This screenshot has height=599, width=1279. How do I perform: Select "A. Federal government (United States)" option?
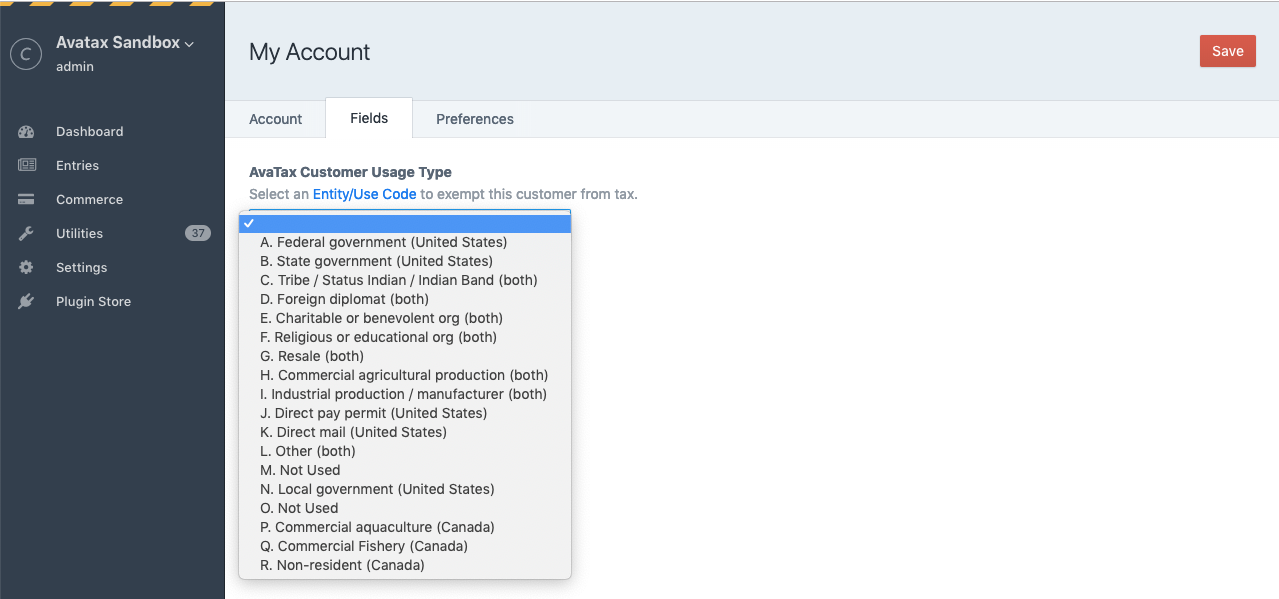[x=383, y=242]
